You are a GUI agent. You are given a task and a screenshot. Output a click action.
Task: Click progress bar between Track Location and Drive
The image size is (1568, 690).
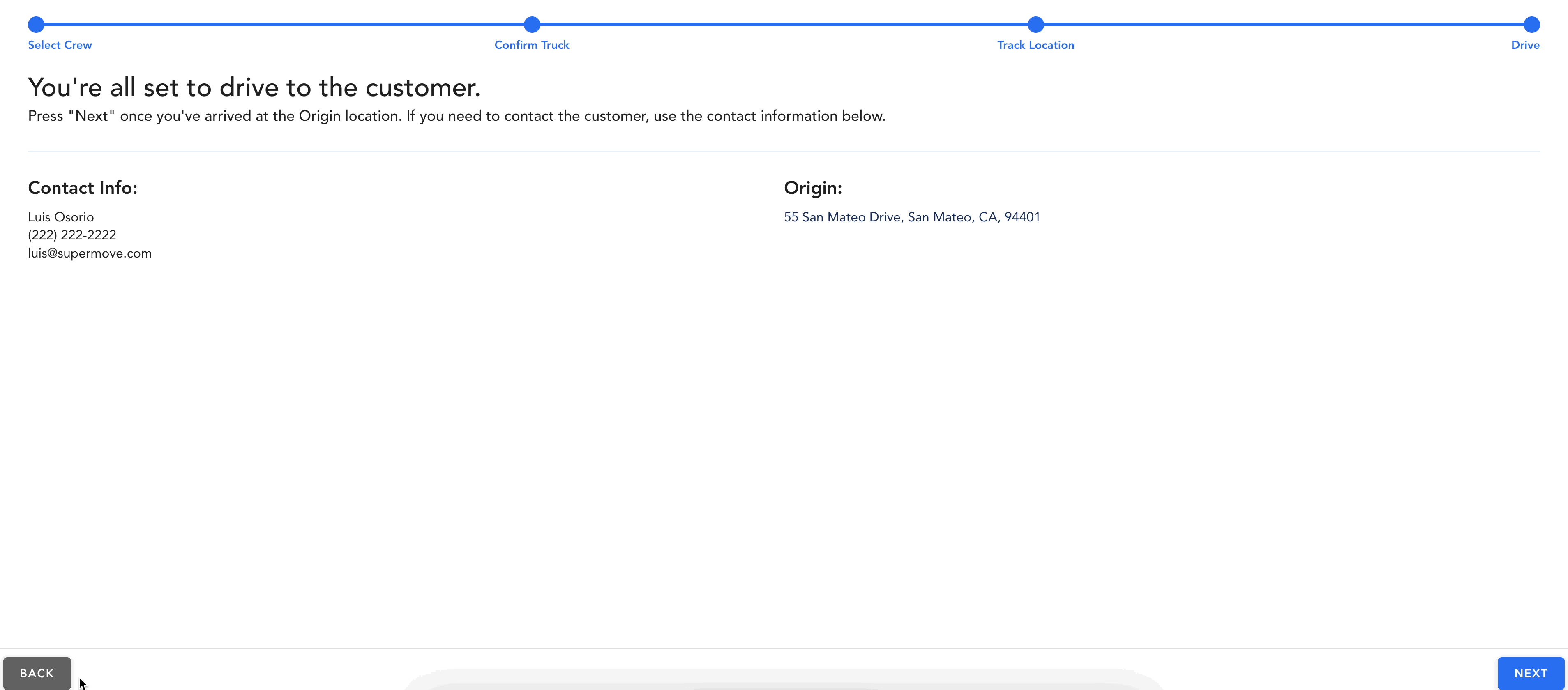1283,25
